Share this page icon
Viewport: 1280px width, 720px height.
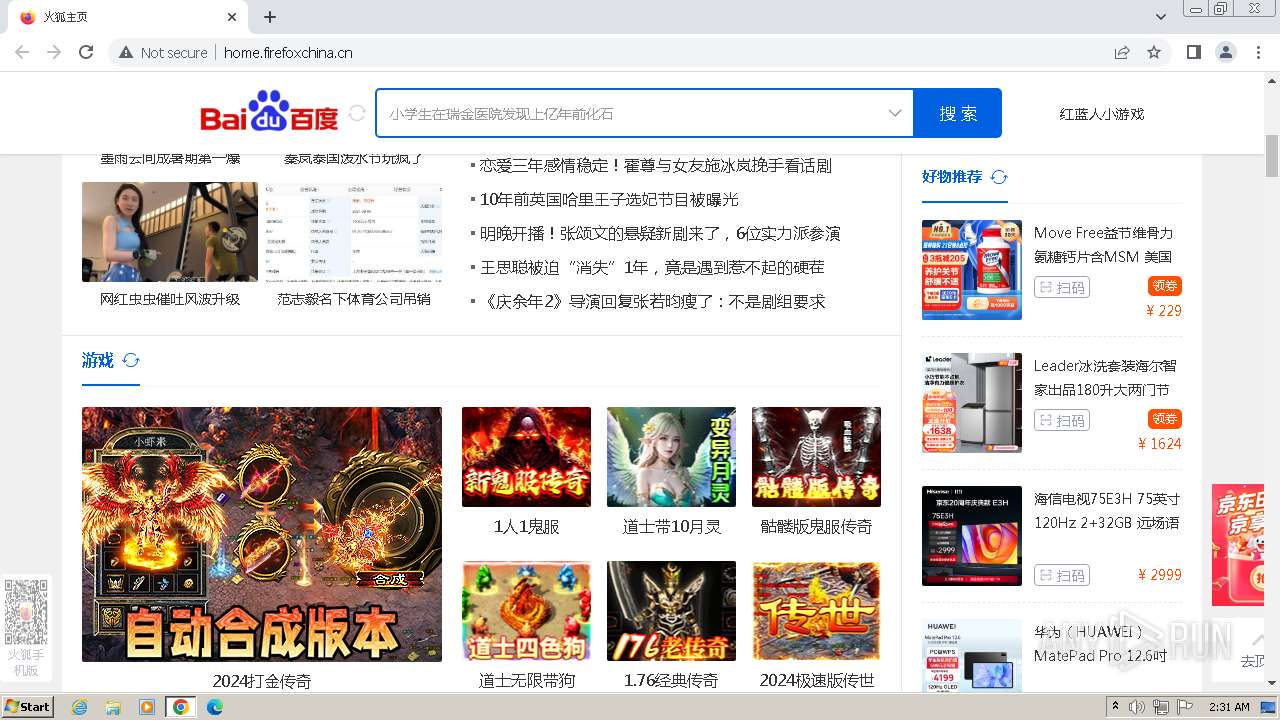(1122, 52)
